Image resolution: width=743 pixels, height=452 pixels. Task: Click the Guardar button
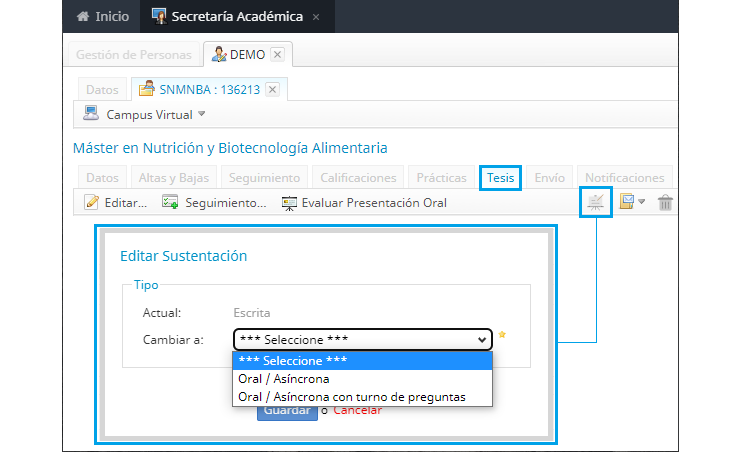(287, 412)
